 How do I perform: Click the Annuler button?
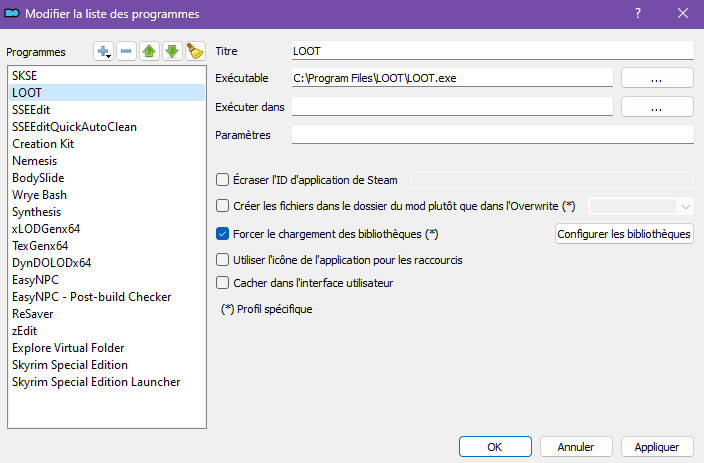coord(576,447)
